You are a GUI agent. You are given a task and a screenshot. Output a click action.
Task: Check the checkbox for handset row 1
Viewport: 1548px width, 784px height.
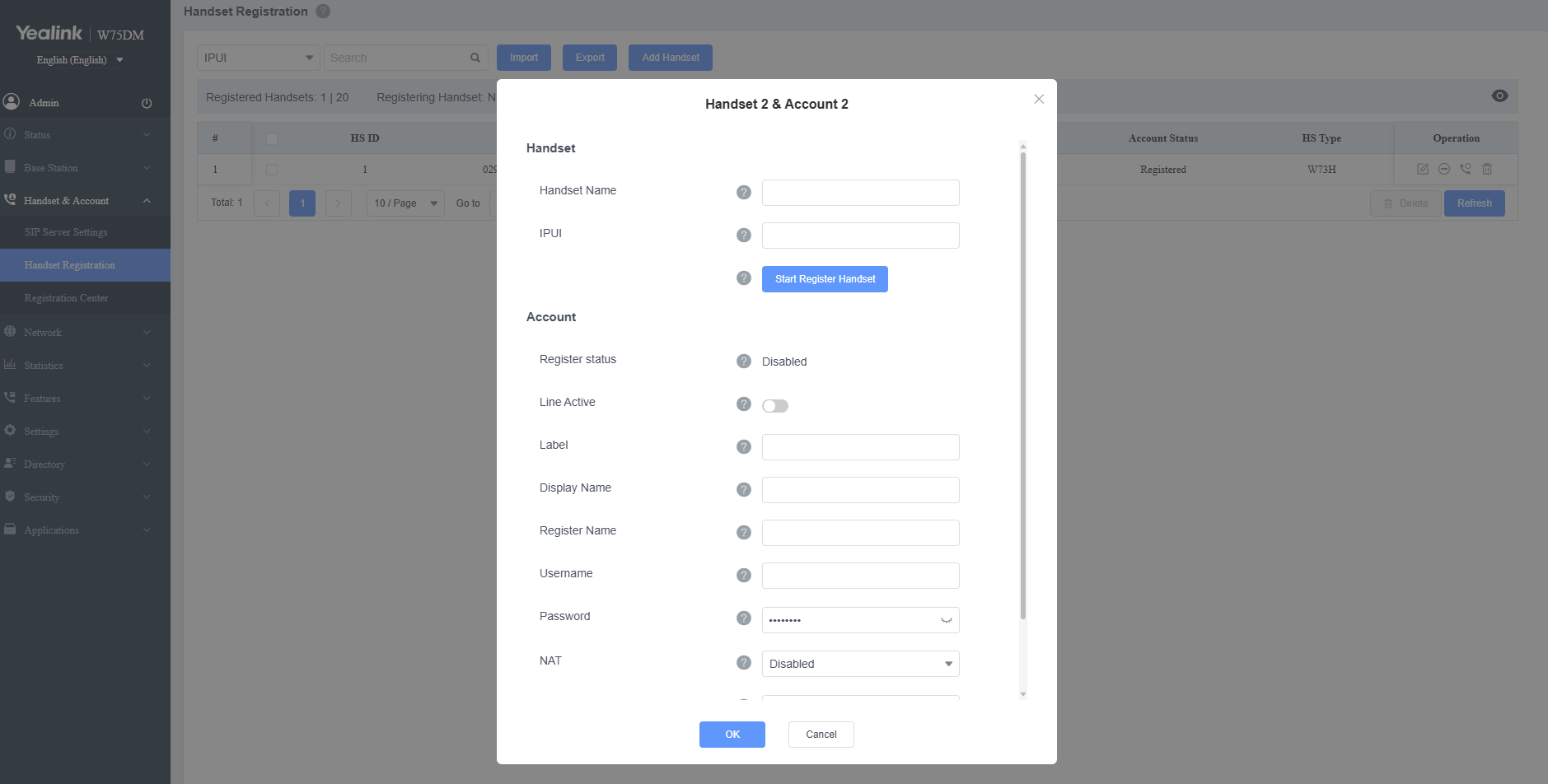coord(272,169)
